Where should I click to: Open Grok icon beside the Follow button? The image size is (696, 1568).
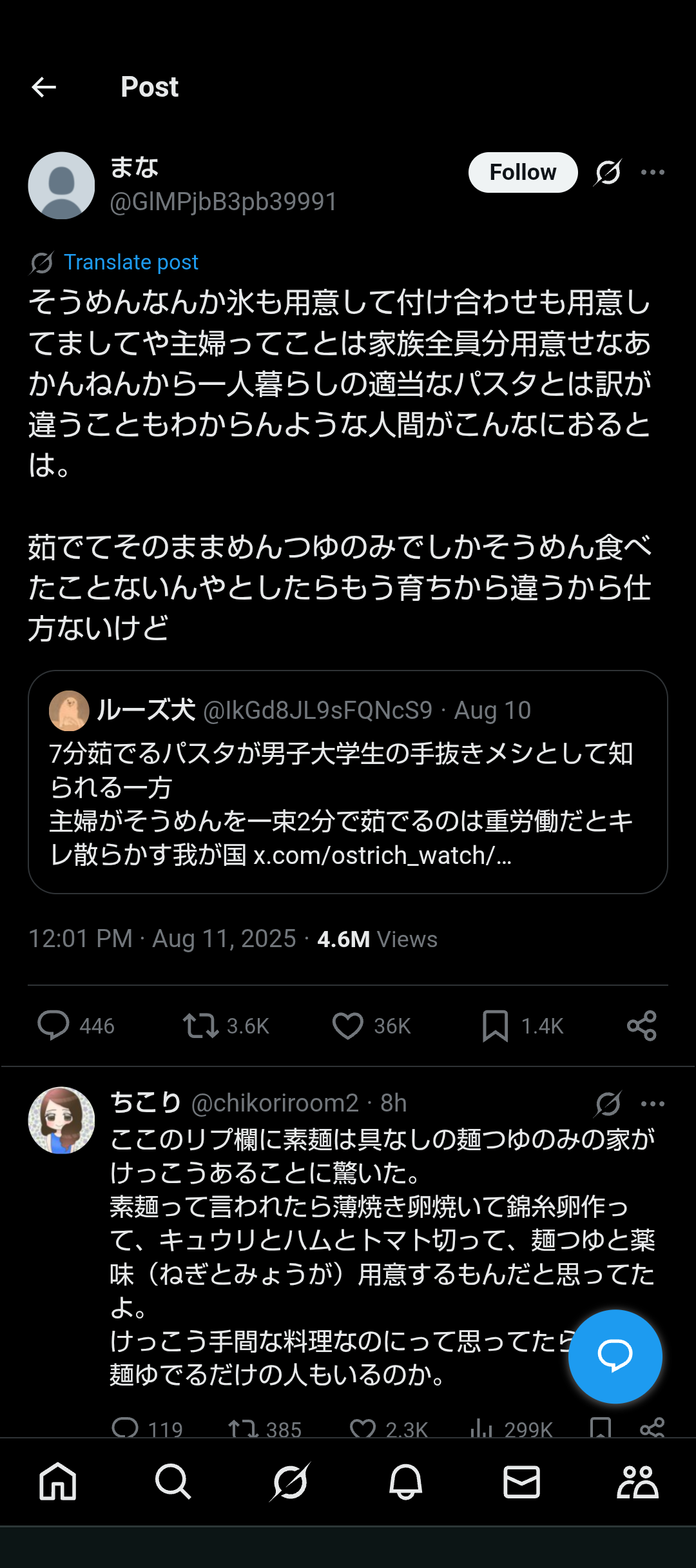[x=608, y=172]
